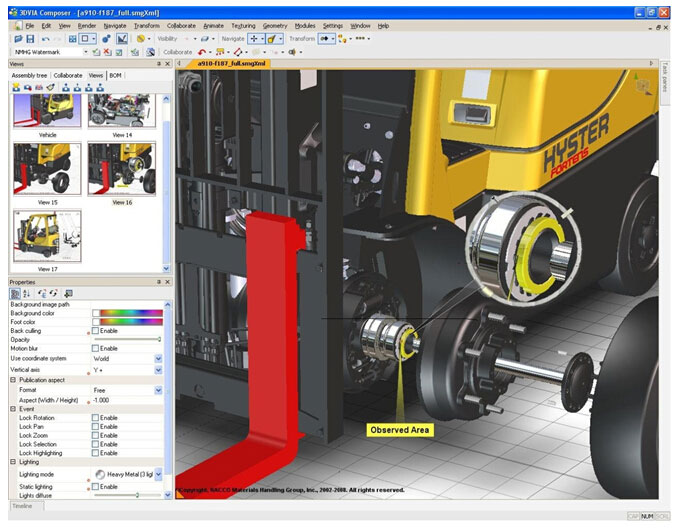Collapse the Publication aspect section
The height and width of the screenshot is (529, 676).
point(13,380)
